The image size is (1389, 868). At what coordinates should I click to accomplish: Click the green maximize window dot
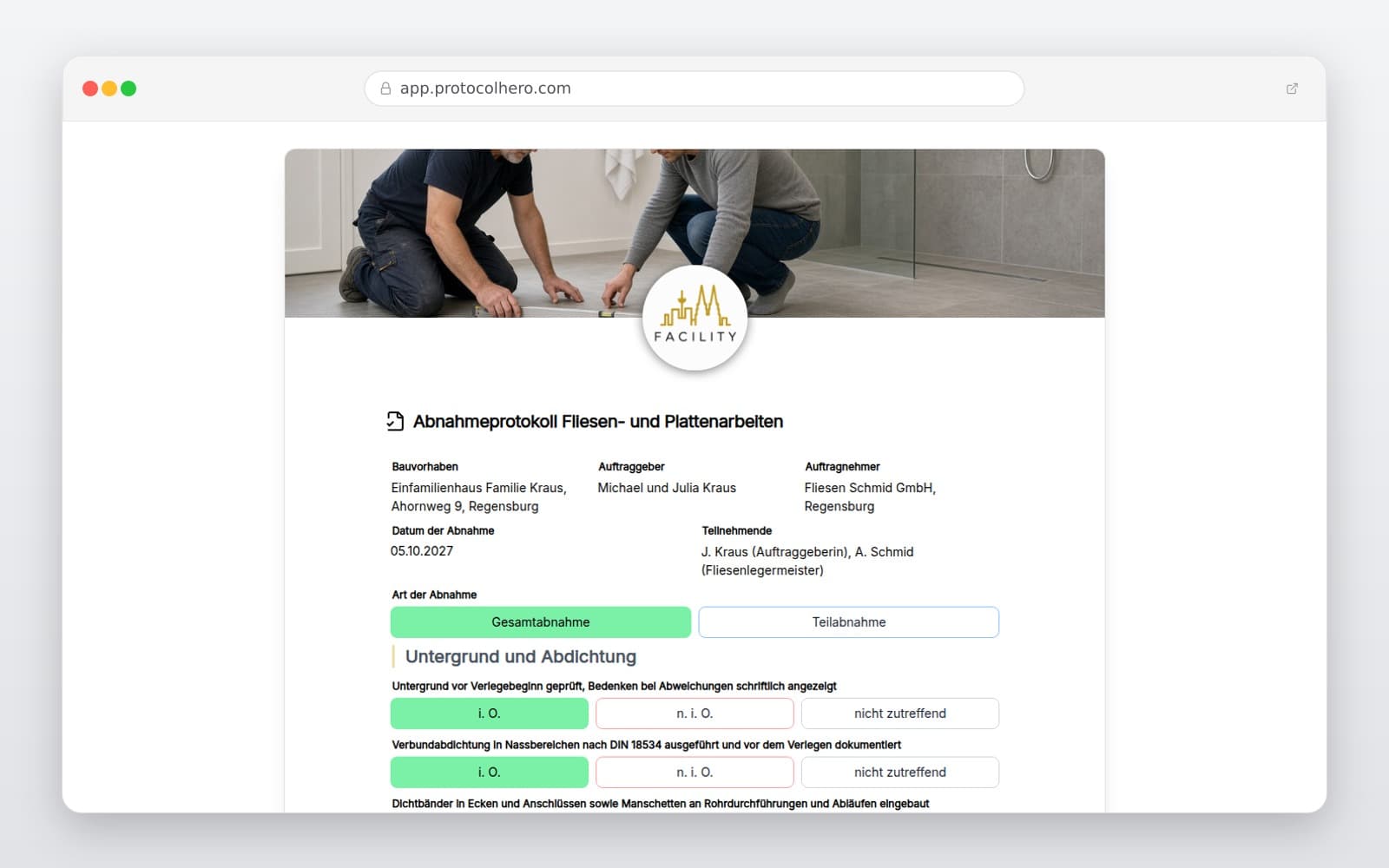128,89
